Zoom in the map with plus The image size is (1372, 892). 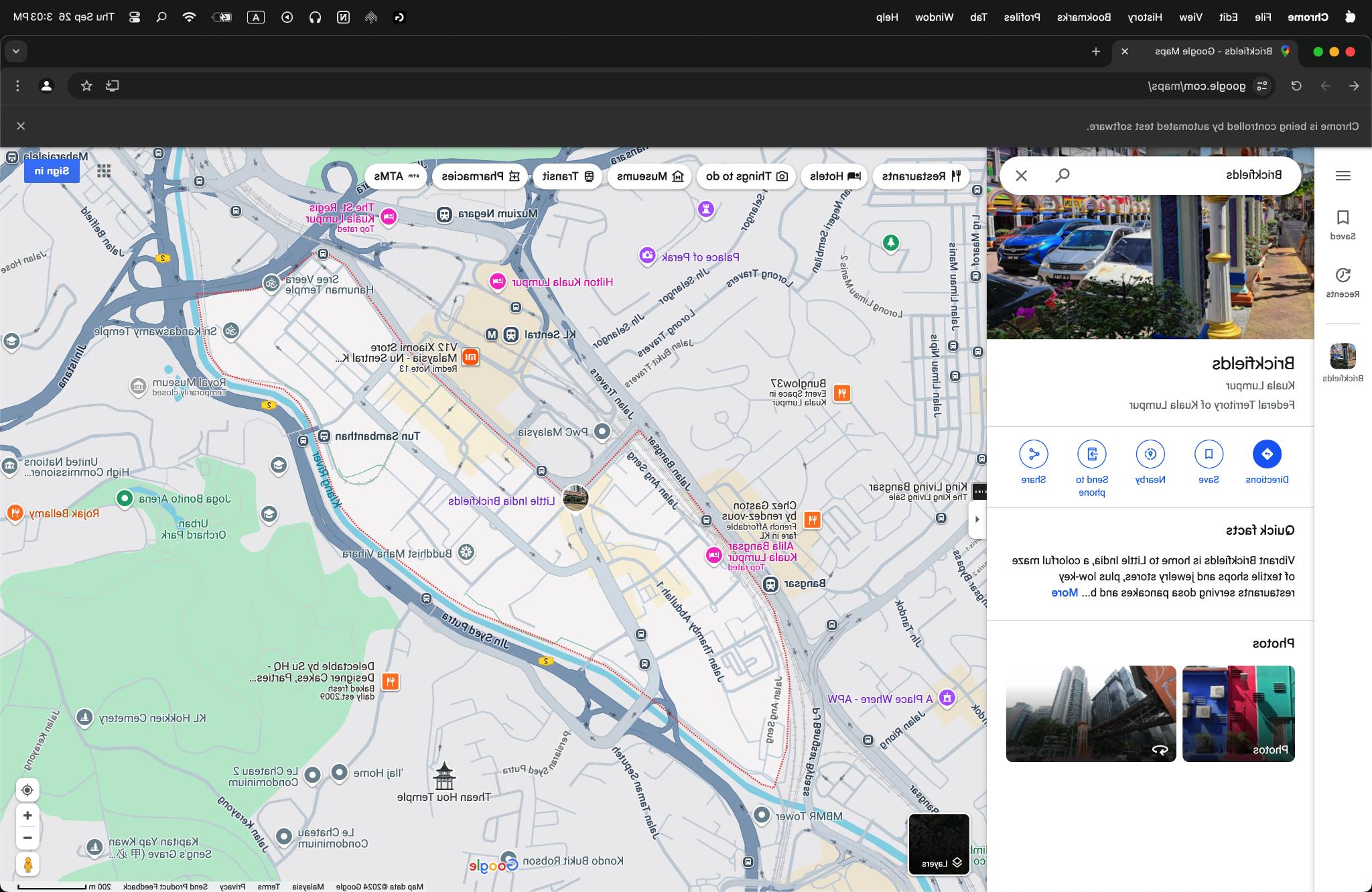coord(27,816)
